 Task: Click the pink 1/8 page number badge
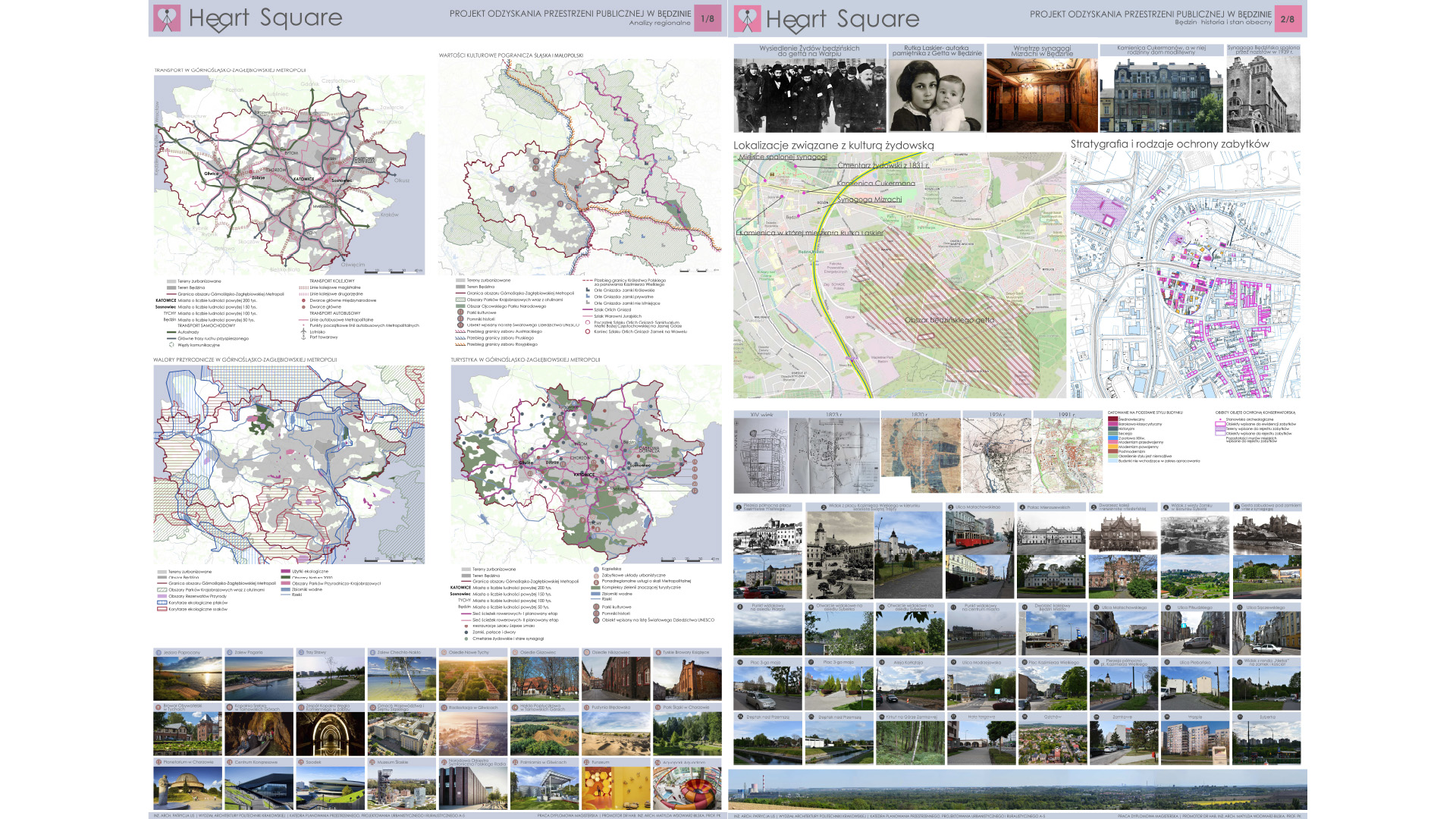click(x=708, y=19)
